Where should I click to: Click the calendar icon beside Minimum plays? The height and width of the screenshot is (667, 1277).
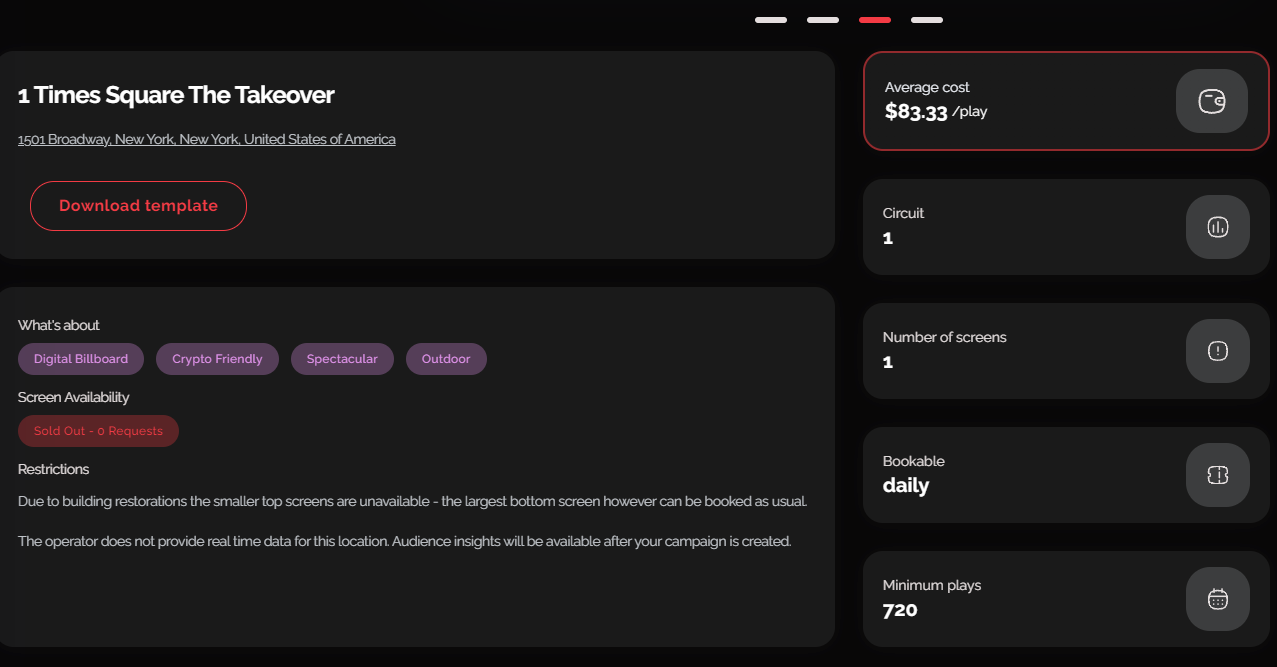(x=1217, y=599)
